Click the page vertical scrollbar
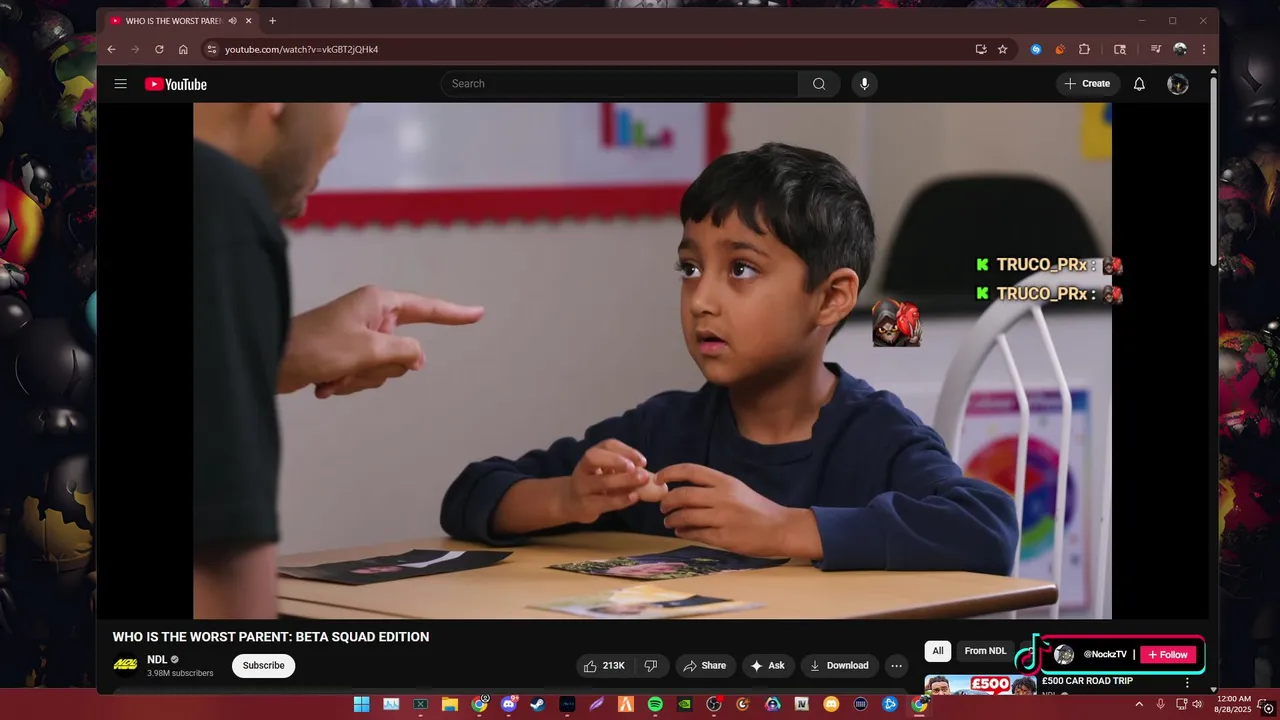This screenshot has height=720, width=1280. click(1214, 170)
